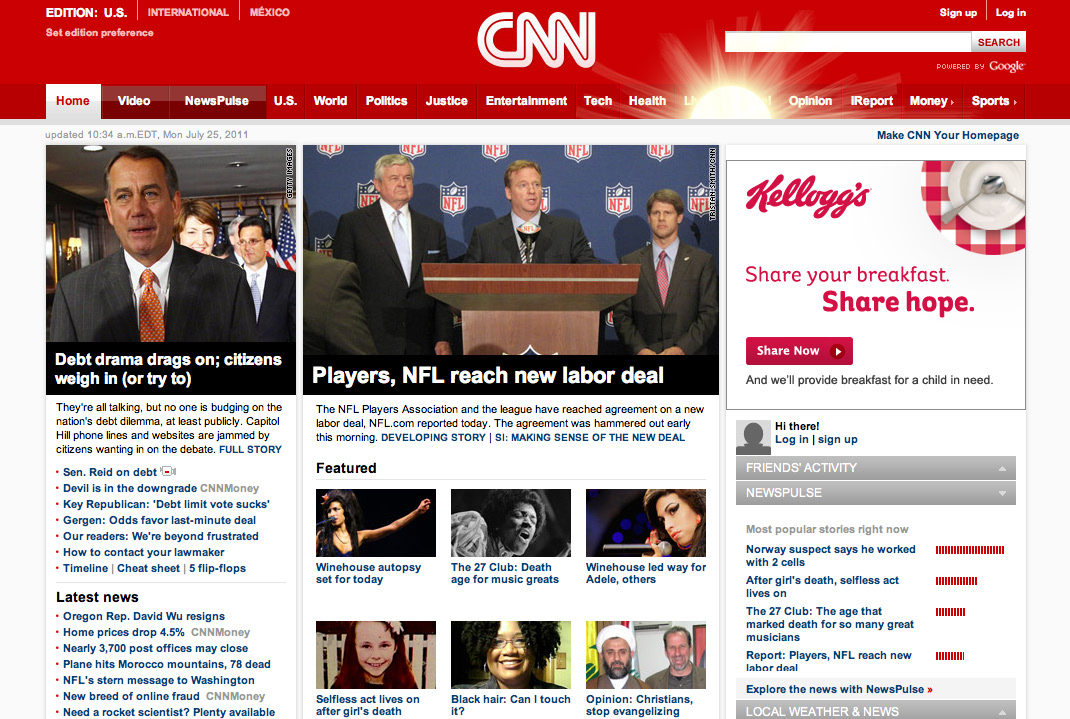
Task: Open the 5 flip-flops link
Action: point(218,568)
